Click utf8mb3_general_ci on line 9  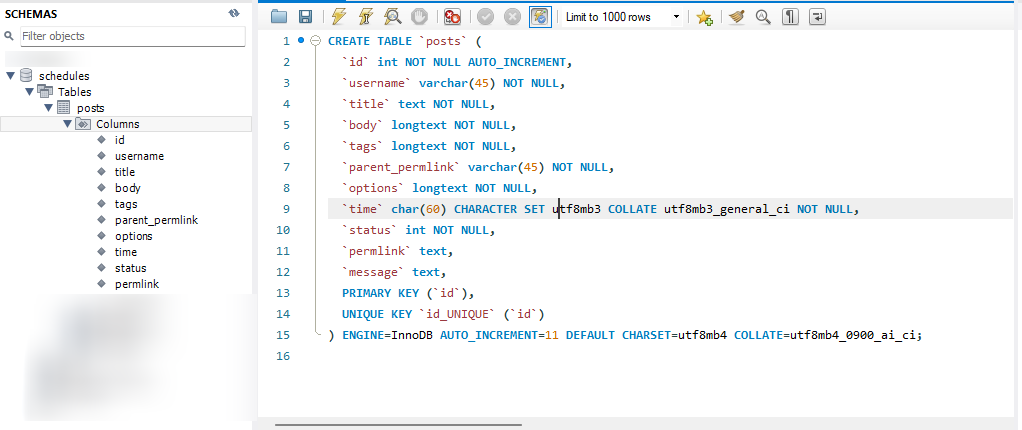click(727, 209)
